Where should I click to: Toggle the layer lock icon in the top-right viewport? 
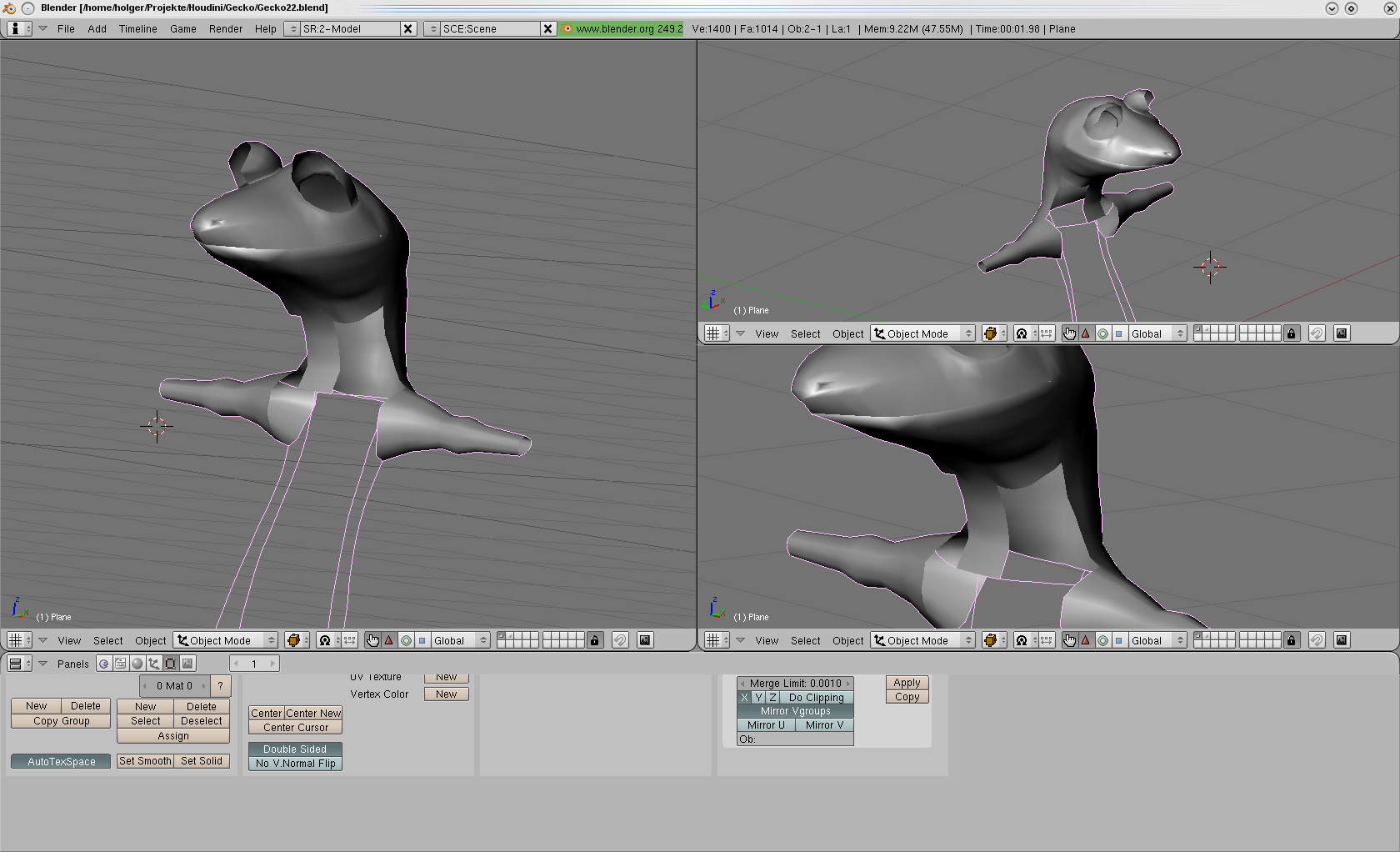click(x=1292, y=333)
